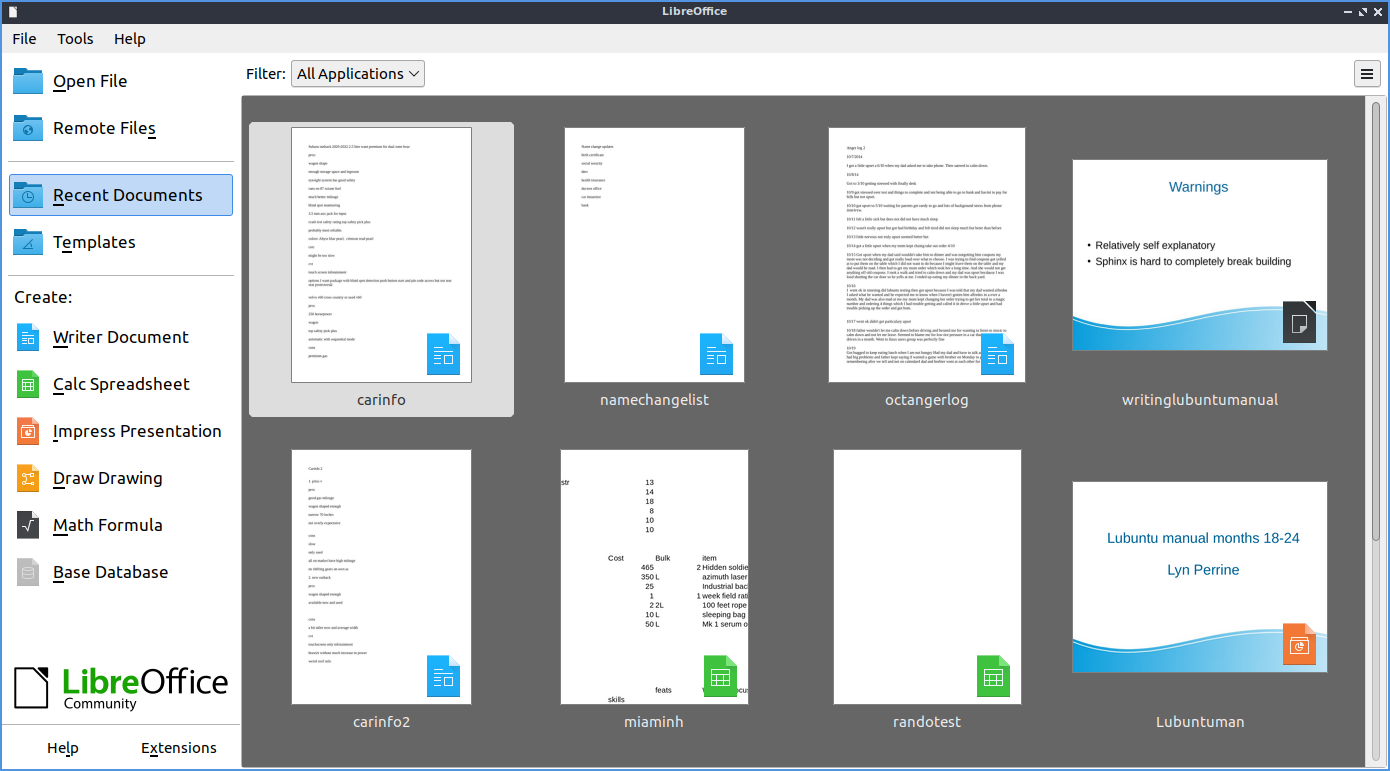Open the octangerlog document thumbnail
1390x771 pixels.
(925, 255)
